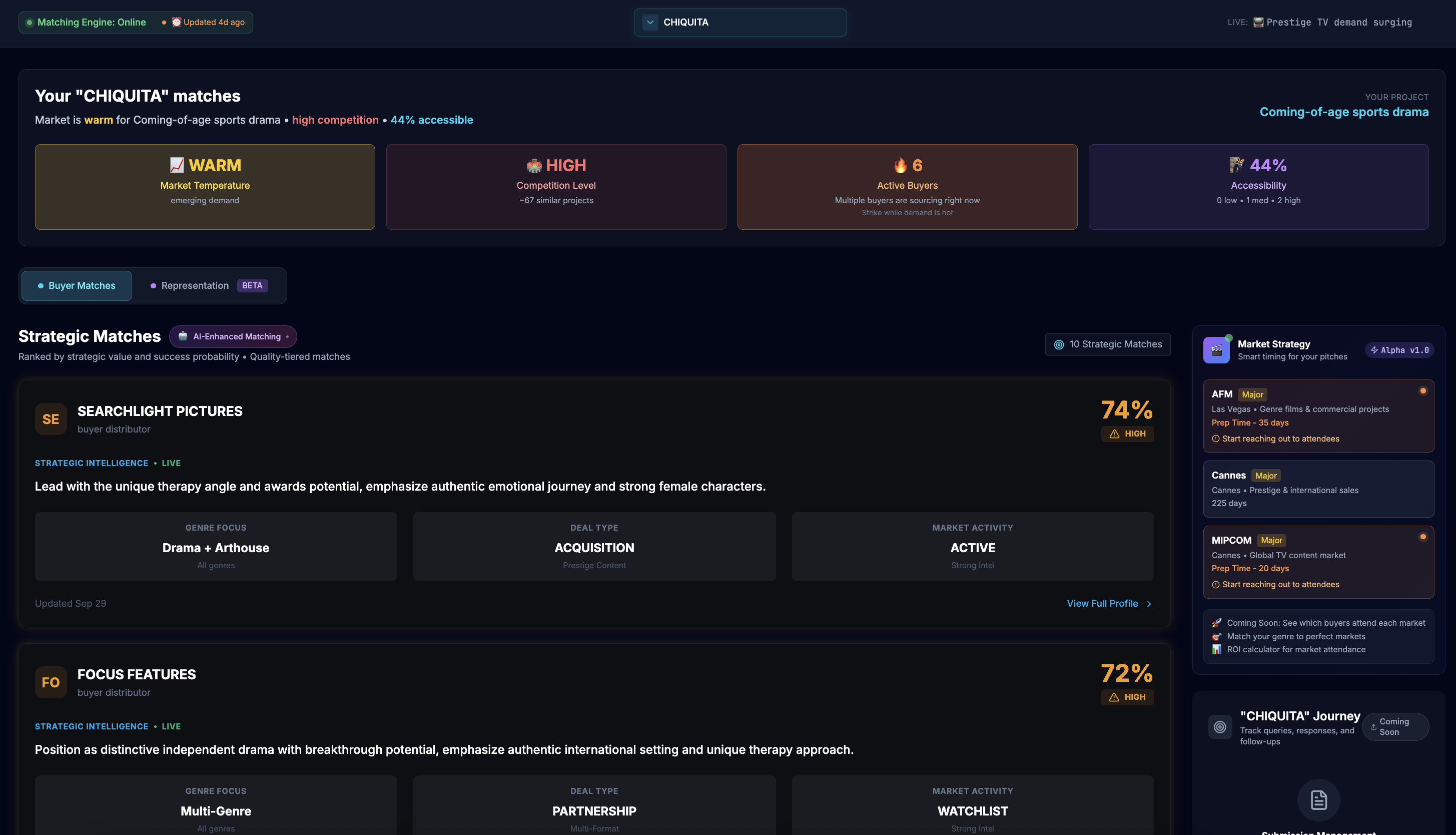Click the chevron icon beside CHIQUITA

point(650,23)
